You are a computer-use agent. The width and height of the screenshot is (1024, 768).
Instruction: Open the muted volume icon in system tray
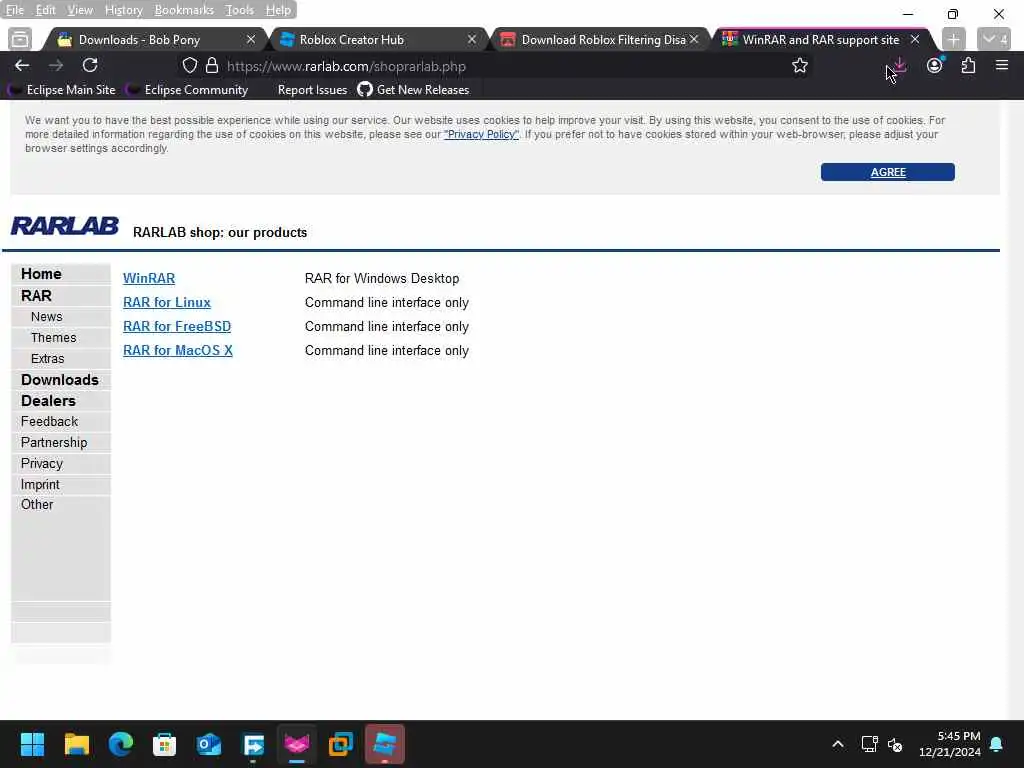[x=895, y=744]
